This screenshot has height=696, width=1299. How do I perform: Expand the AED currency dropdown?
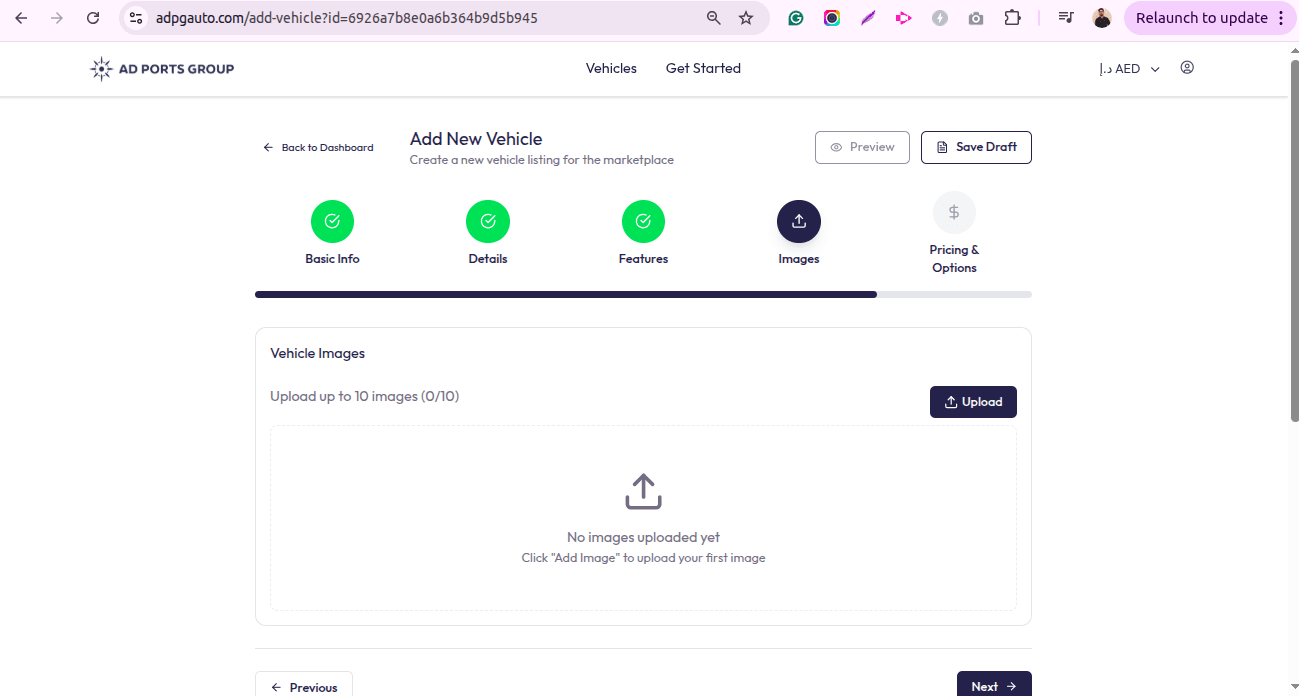[x=1129, y=69]
